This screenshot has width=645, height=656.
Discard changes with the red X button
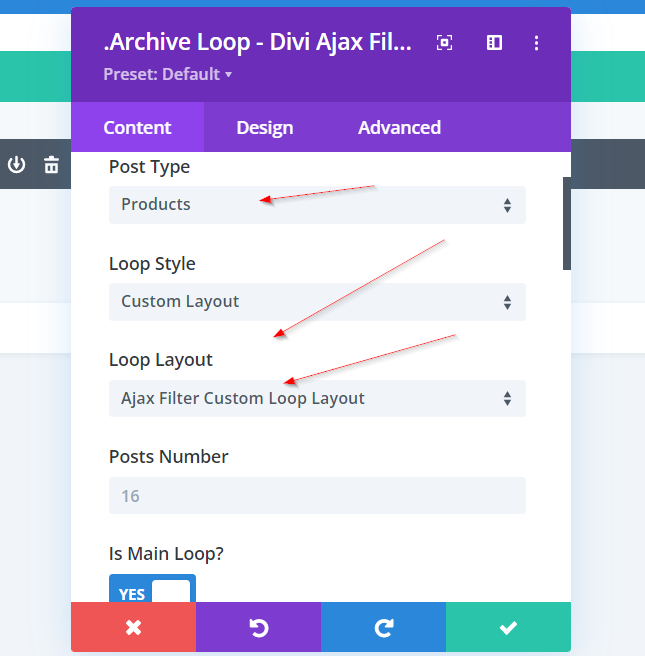pyautogui.click(x=133, y=627)
